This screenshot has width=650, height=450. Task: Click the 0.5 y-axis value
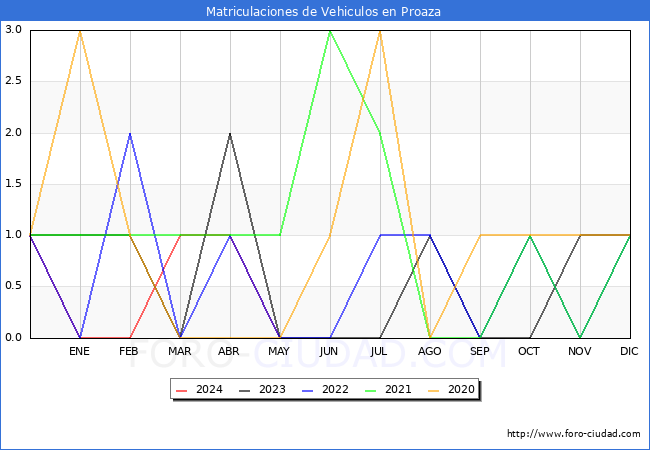click(x=13, y=286)
